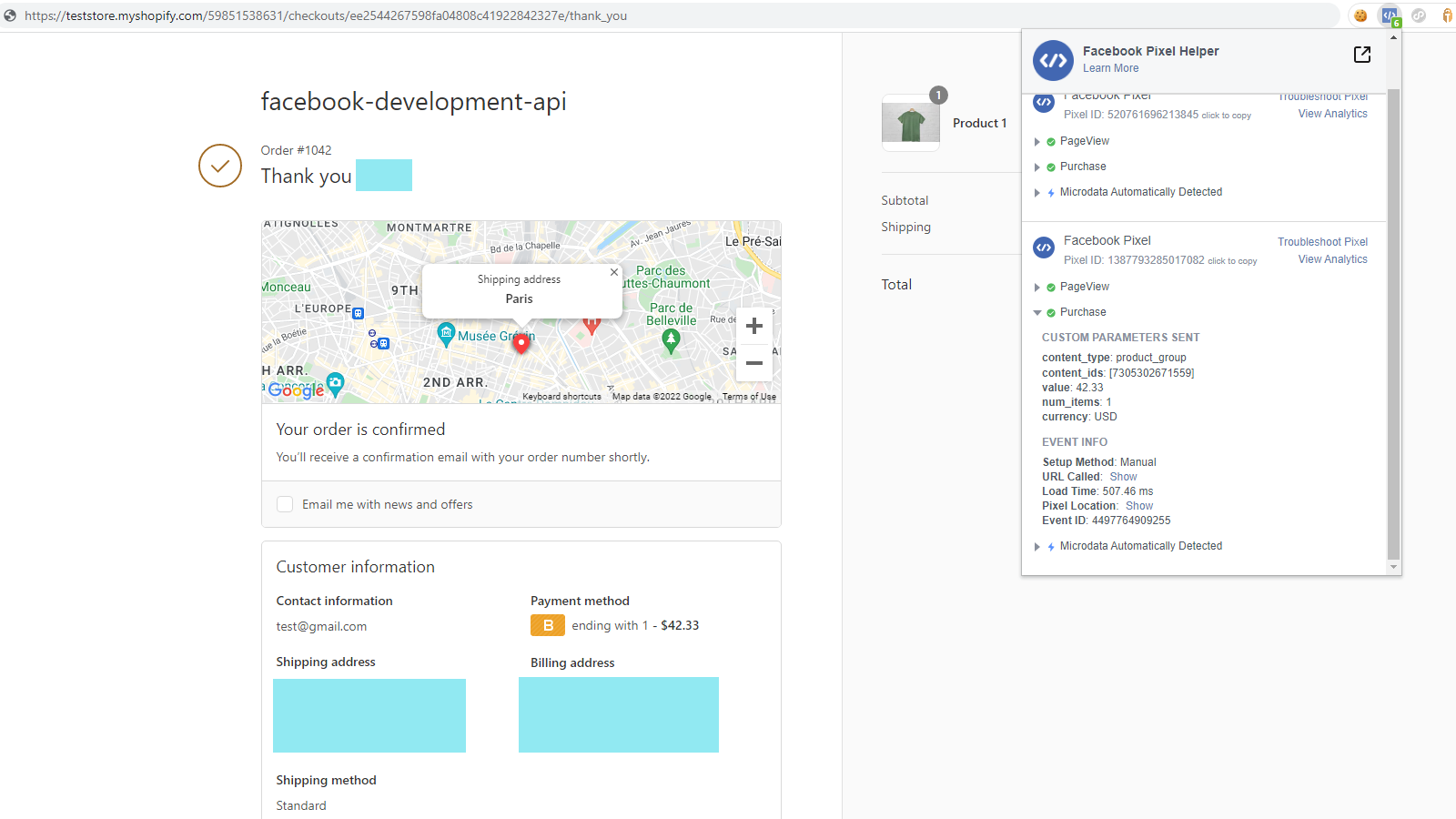
Task: Click the Order #1042 text
Action: point(296,150)
